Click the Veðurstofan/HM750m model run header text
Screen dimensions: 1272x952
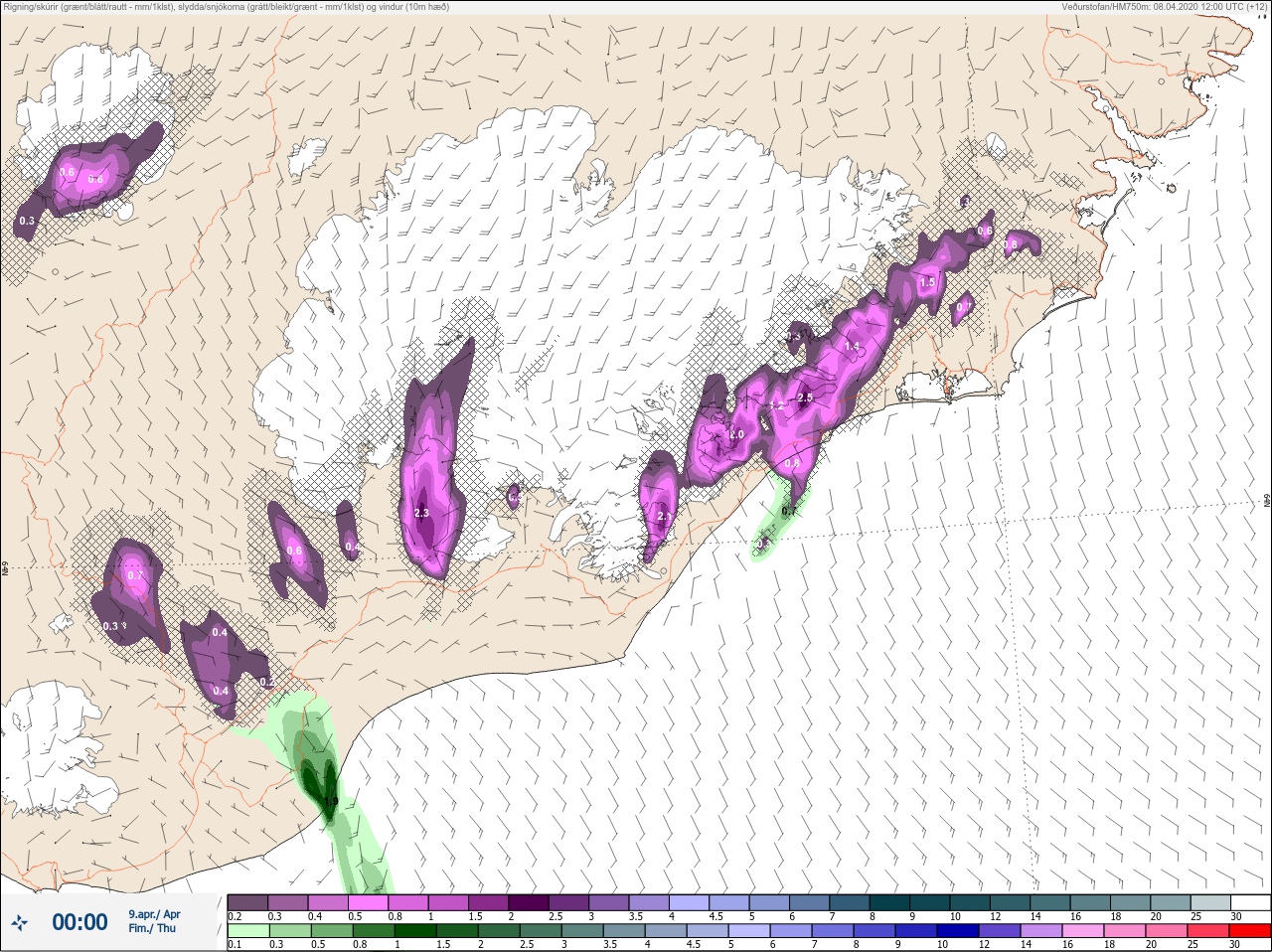click(x=1165, y=6)
